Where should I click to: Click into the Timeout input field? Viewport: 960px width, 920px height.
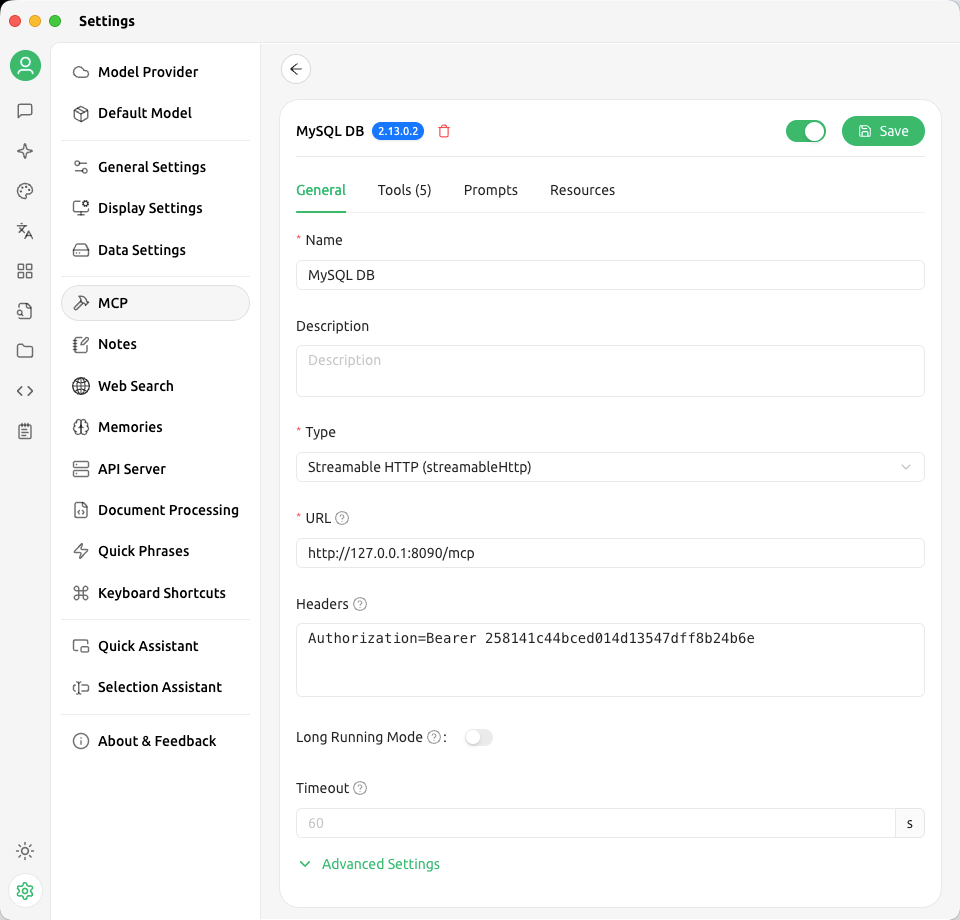click(595, 823)
